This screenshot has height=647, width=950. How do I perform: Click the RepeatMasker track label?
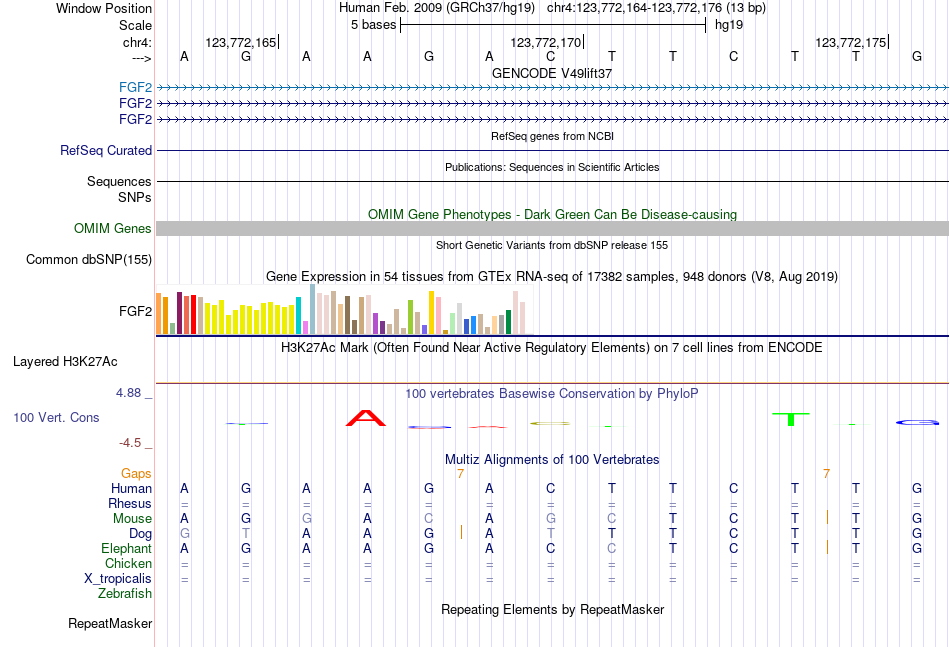(x=110, y=623)
